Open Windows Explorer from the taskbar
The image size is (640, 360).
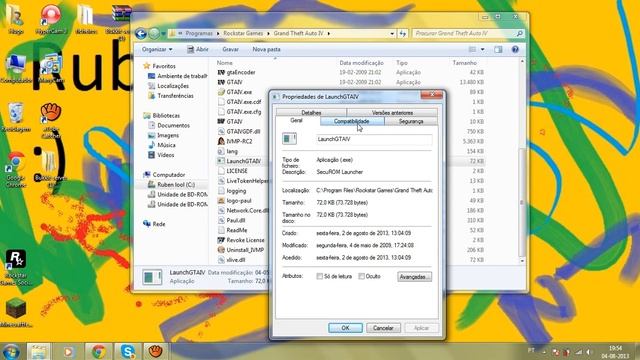pos(39,351)
